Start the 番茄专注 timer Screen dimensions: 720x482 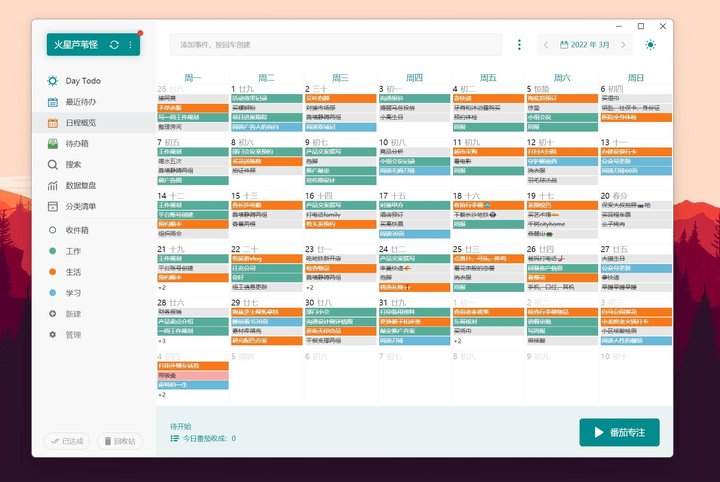[x=619, y=432]
